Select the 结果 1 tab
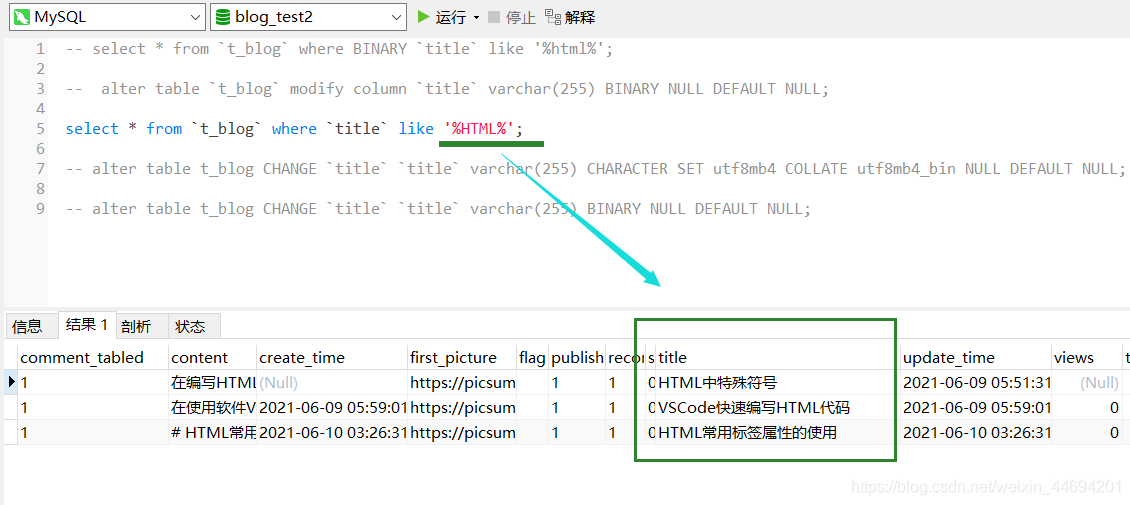Screen dimensions: 1130x505 pyautogui.click(x=86, y=325)
